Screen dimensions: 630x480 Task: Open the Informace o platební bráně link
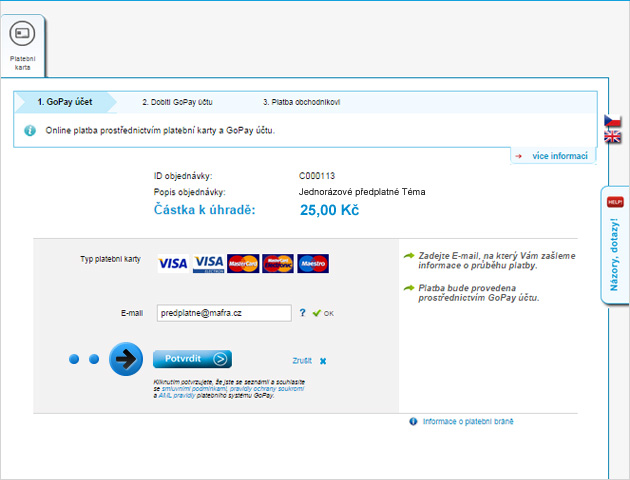pos(467,422)
